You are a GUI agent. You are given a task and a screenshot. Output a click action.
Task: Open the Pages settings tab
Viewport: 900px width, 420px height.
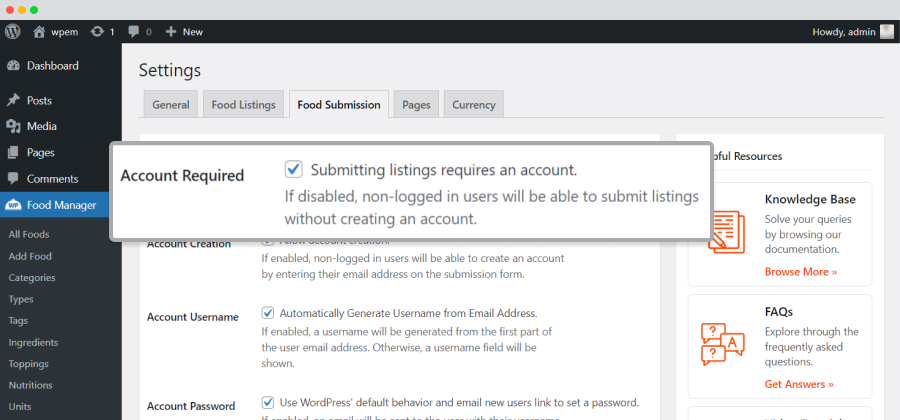[x=416, y=104]
